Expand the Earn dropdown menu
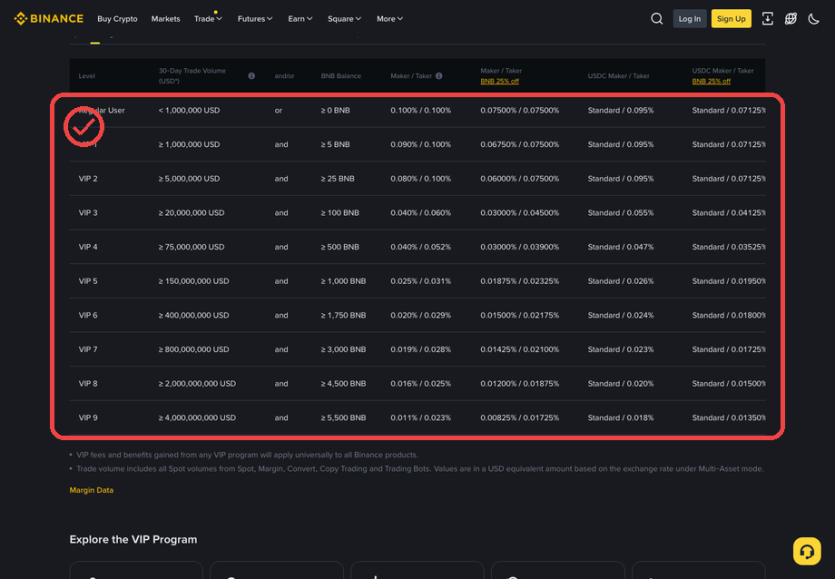 click(x=300, y=19)
